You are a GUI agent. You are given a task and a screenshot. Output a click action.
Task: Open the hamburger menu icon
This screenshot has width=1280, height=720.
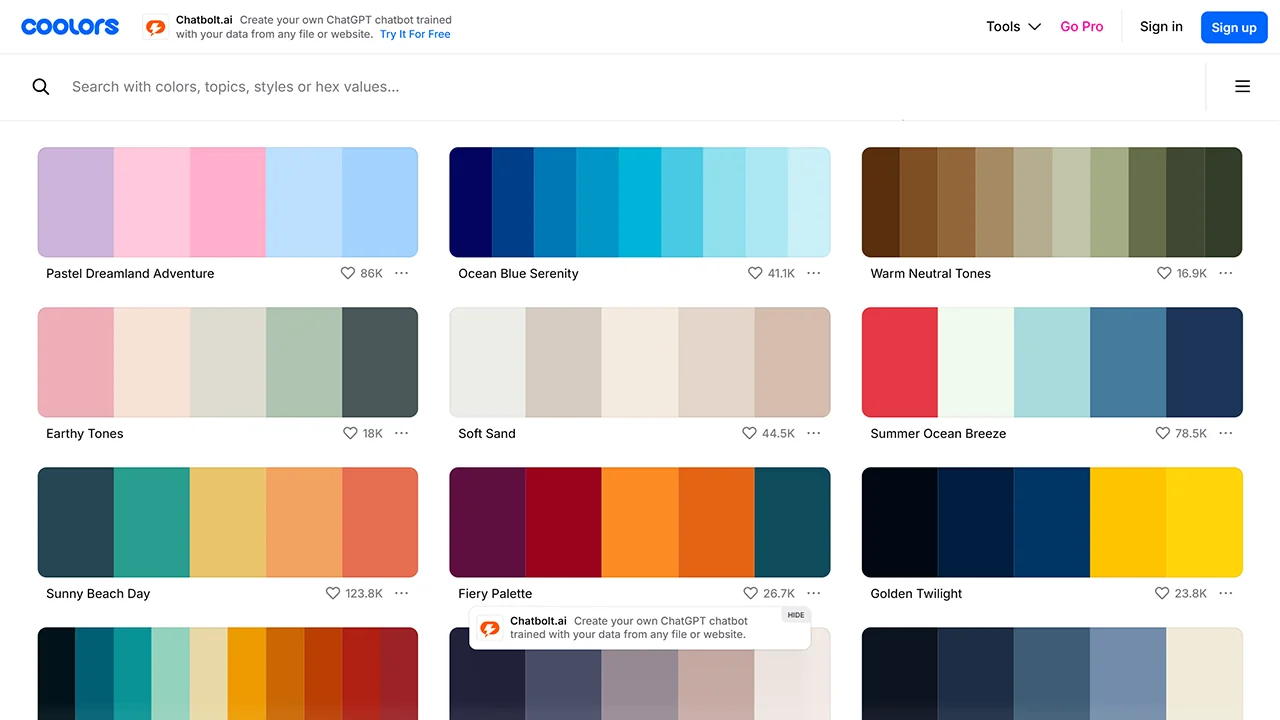(1242, 87)
